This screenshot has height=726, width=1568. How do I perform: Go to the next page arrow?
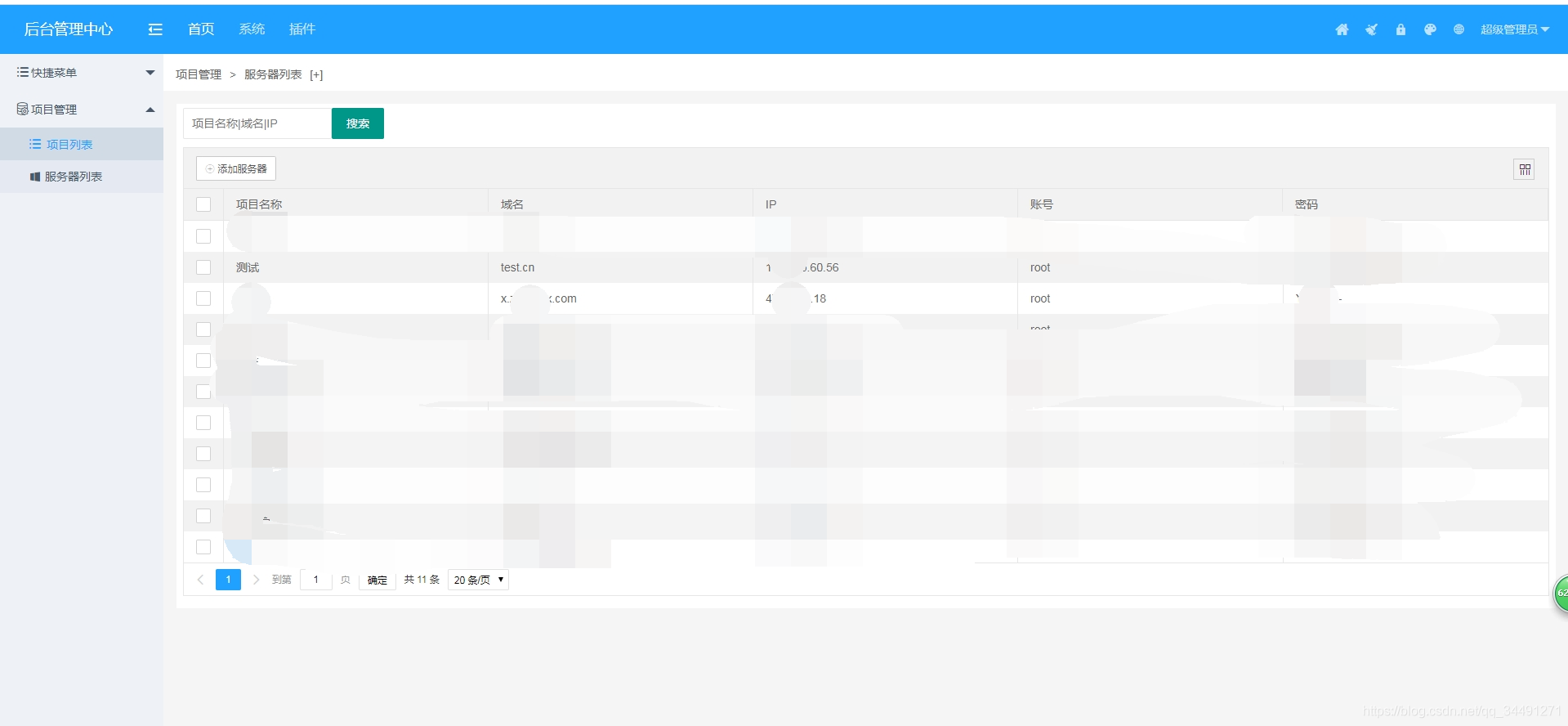pos(256,580)
